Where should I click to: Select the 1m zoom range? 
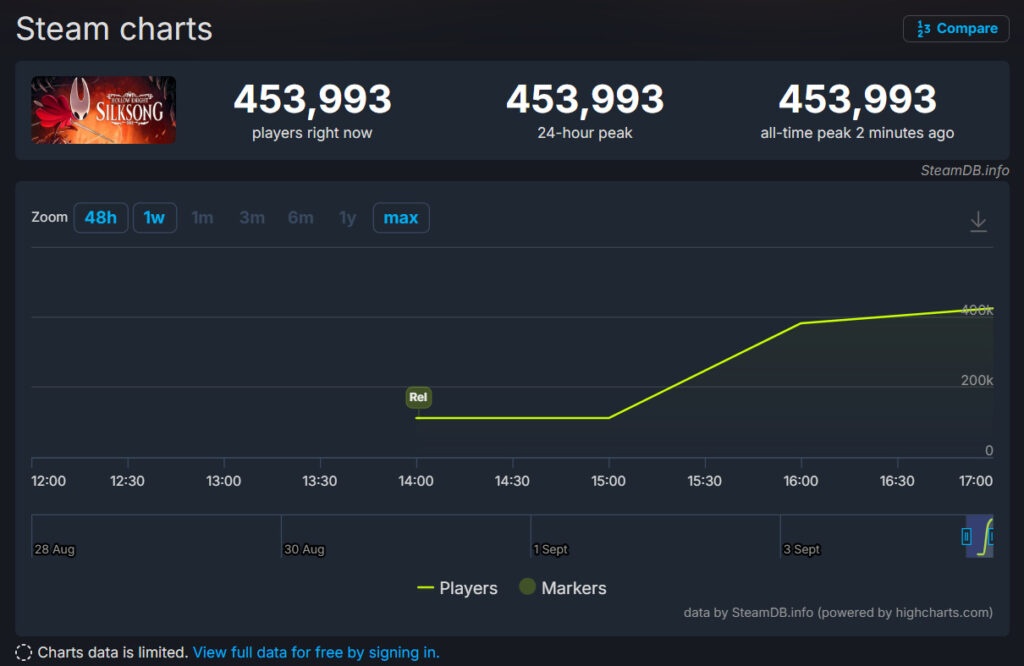tap(202, 218)
